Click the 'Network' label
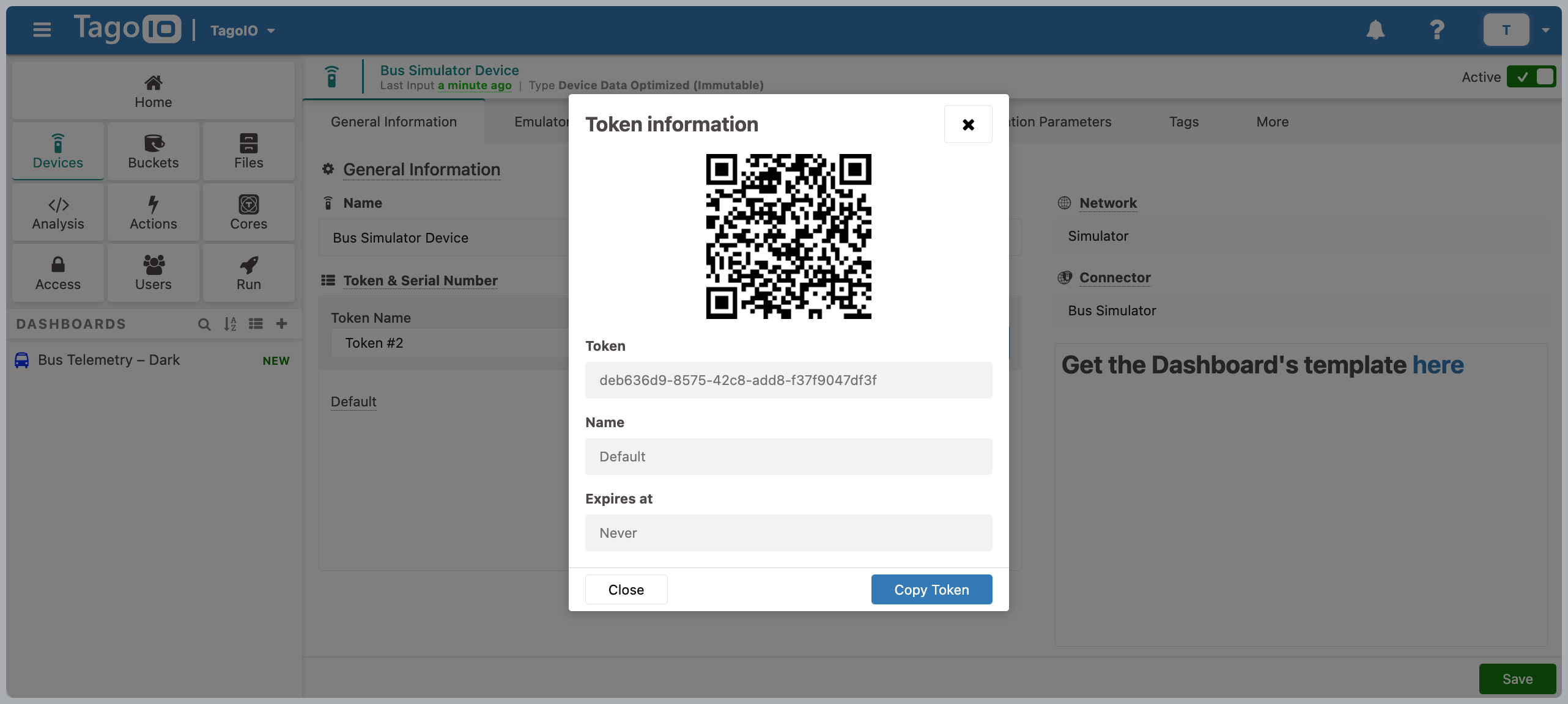The image size is (1568, 704). click(x=1108, y=203)
